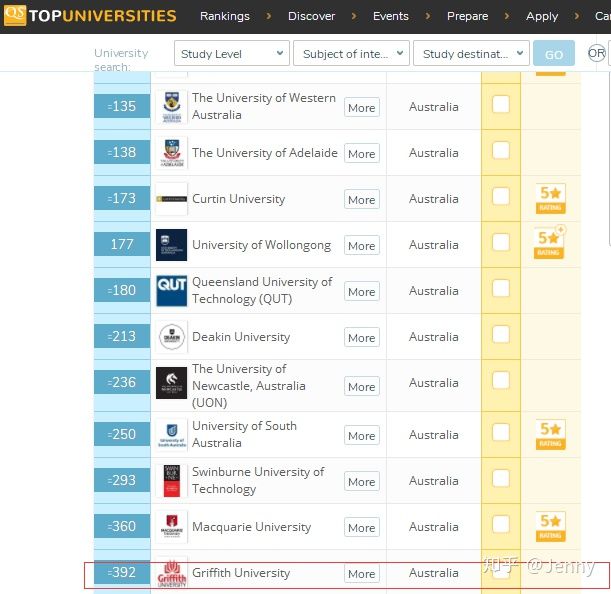The image size is (611, 594).
Task: Click More for Curtin University
Action: point(362,200)
